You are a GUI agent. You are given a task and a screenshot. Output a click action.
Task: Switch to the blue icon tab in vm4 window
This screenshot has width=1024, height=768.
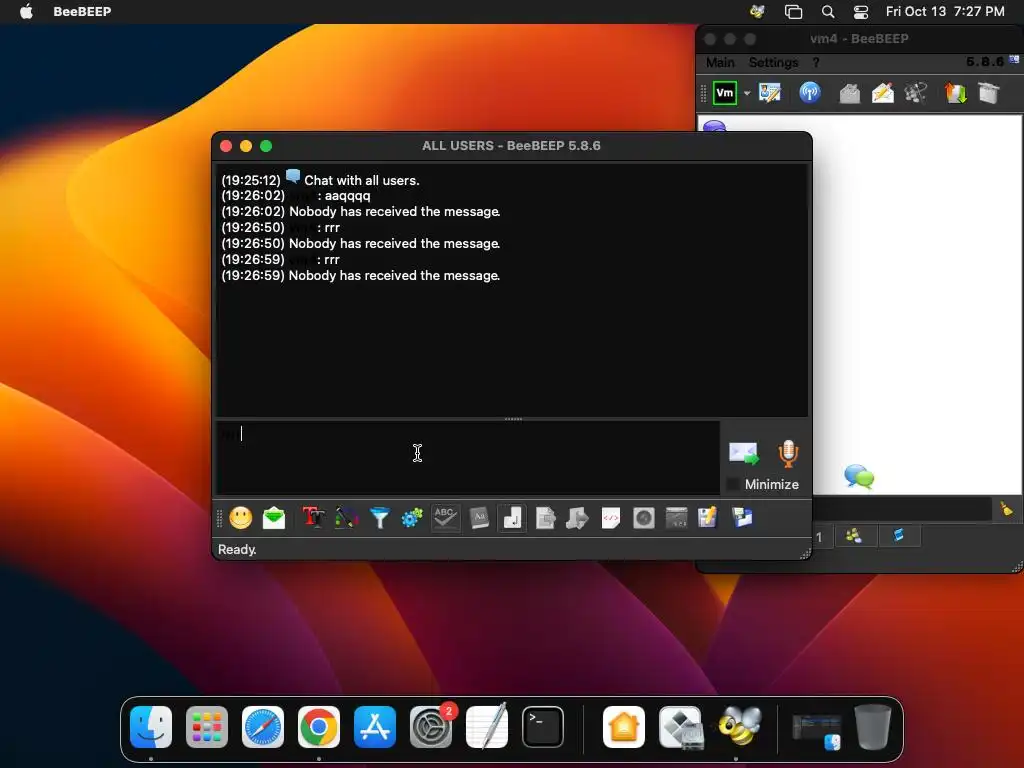pyautogui.click(x=899, y=537)
